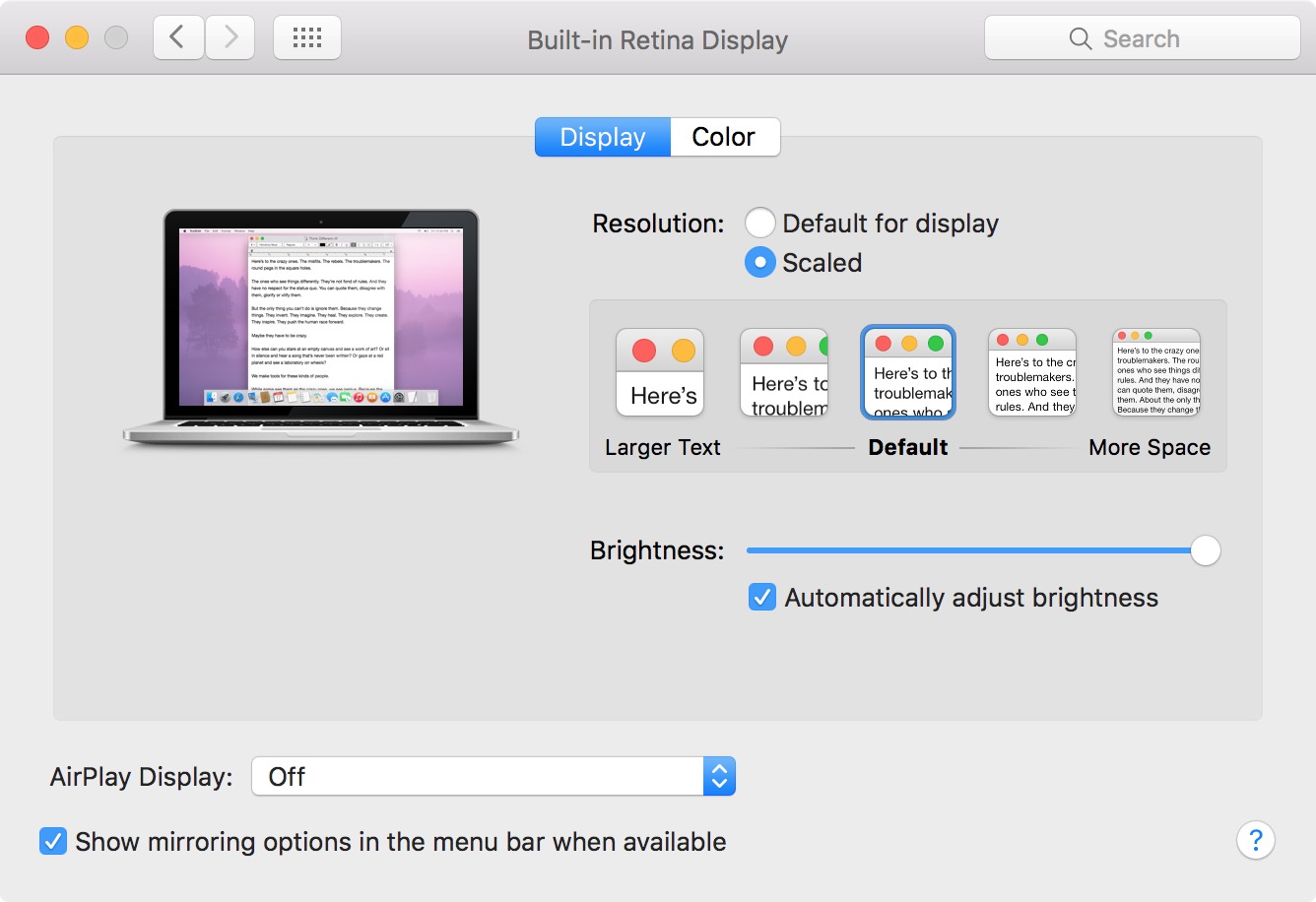Click the forward navigation arrow
1316x902 pixels.
(x=230, y=38)
